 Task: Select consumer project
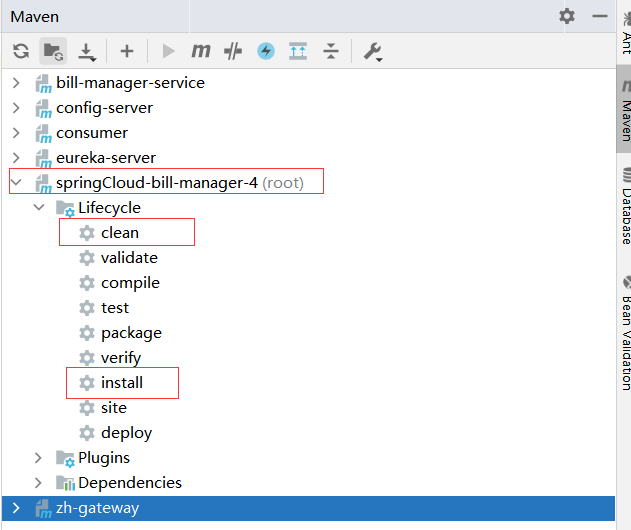click(92, 133)
